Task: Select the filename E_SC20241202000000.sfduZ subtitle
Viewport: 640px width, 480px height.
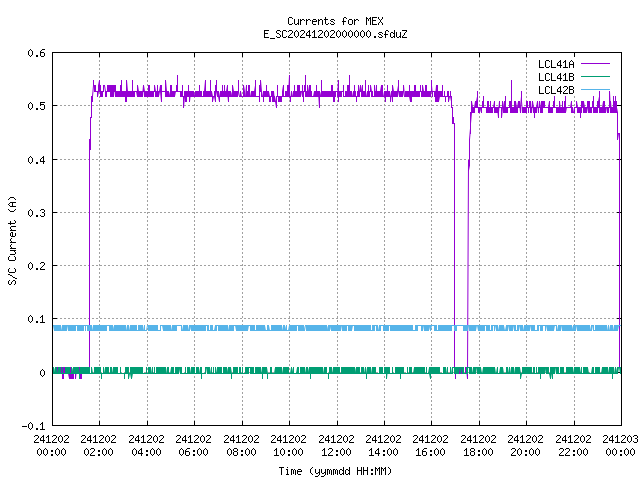Action: 335,34
